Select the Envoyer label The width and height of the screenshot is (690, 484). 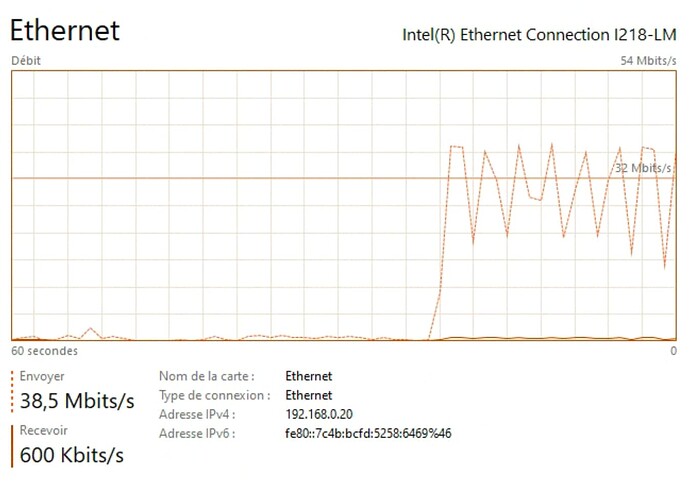tap(42, 376)
